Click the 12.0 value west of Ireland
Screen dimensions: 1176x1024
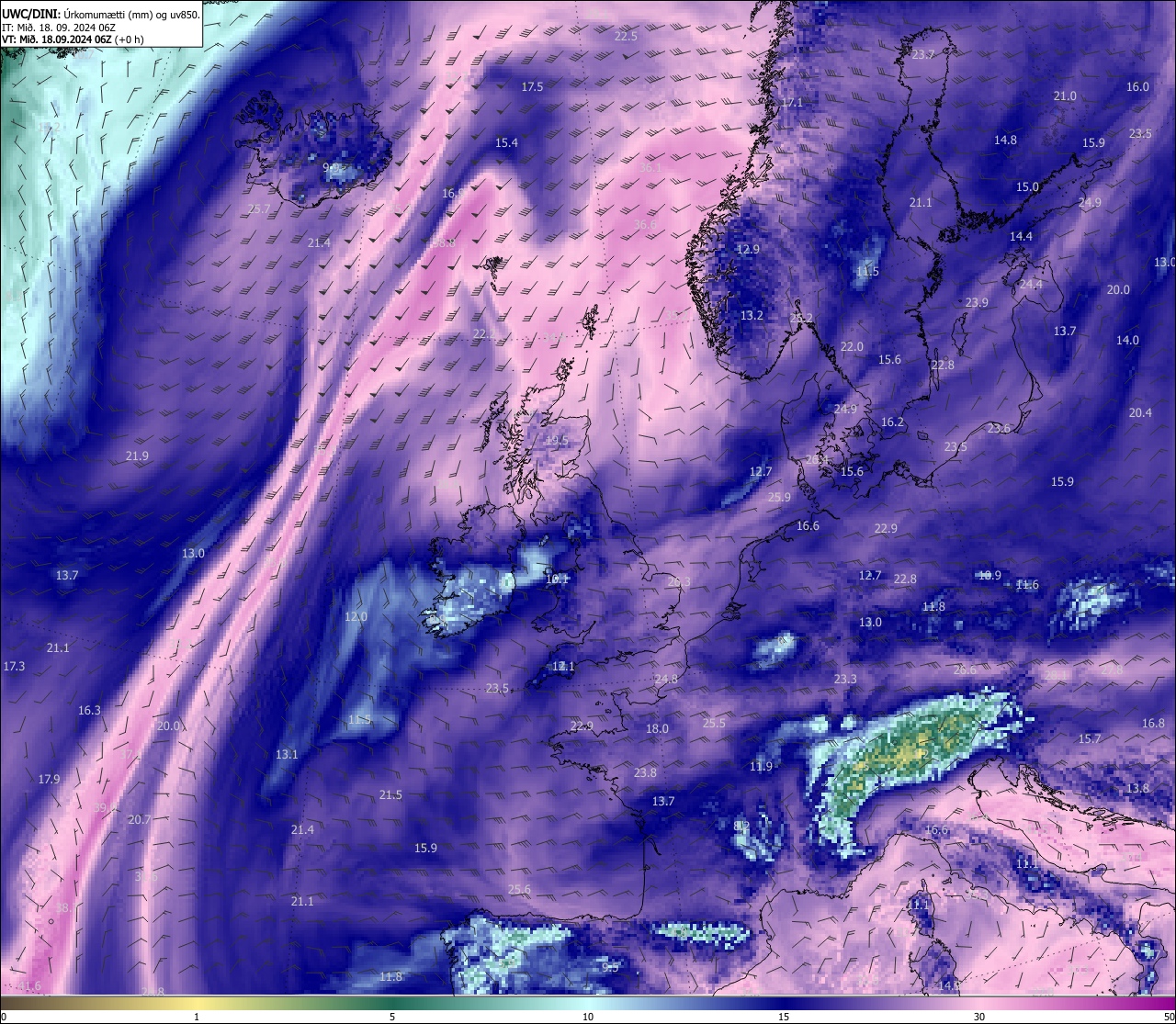coord(356,617)
